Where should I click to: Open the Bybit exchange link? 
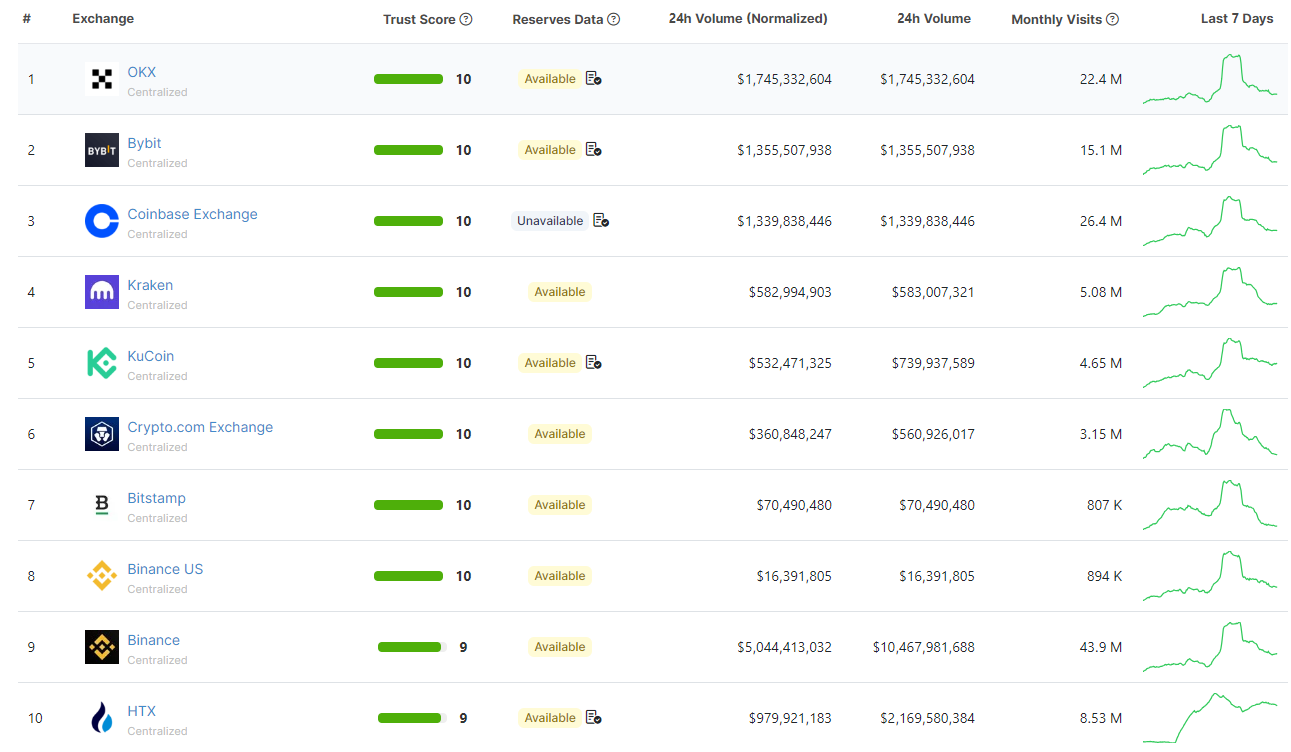(x=145, y=143)
